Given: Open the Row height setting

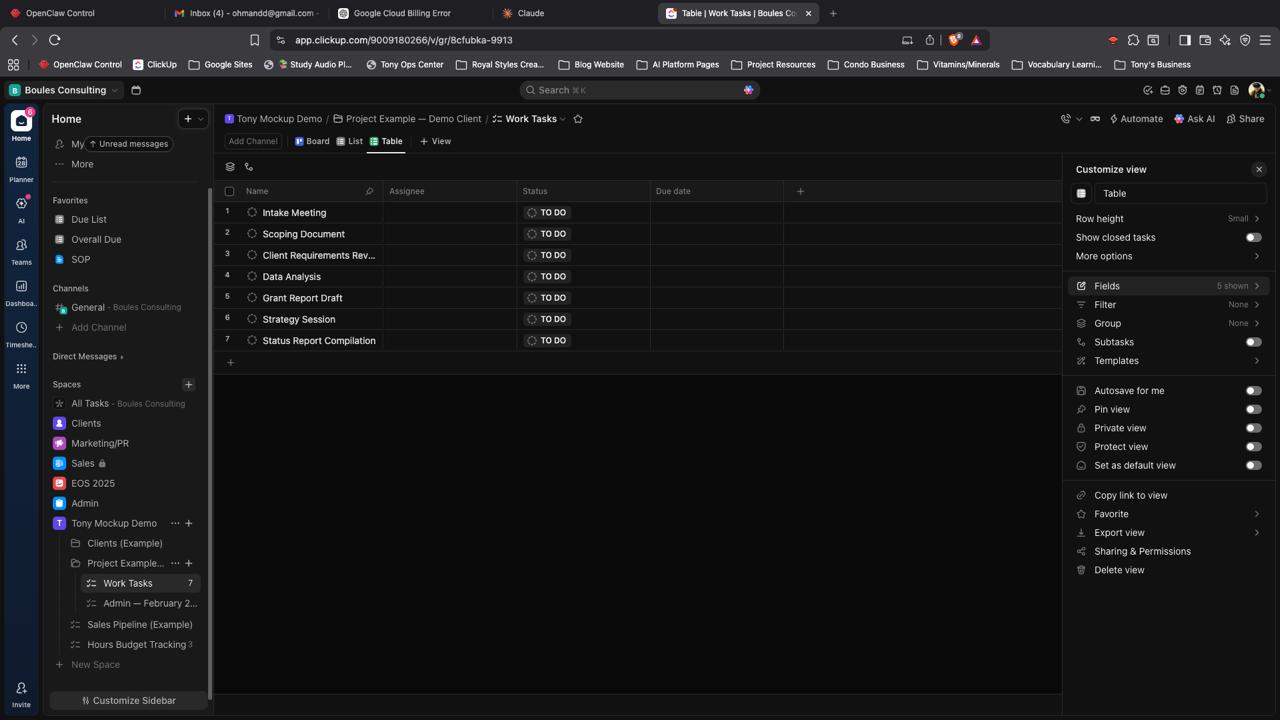Looking at the screenshot, I should click(1167, 219).
